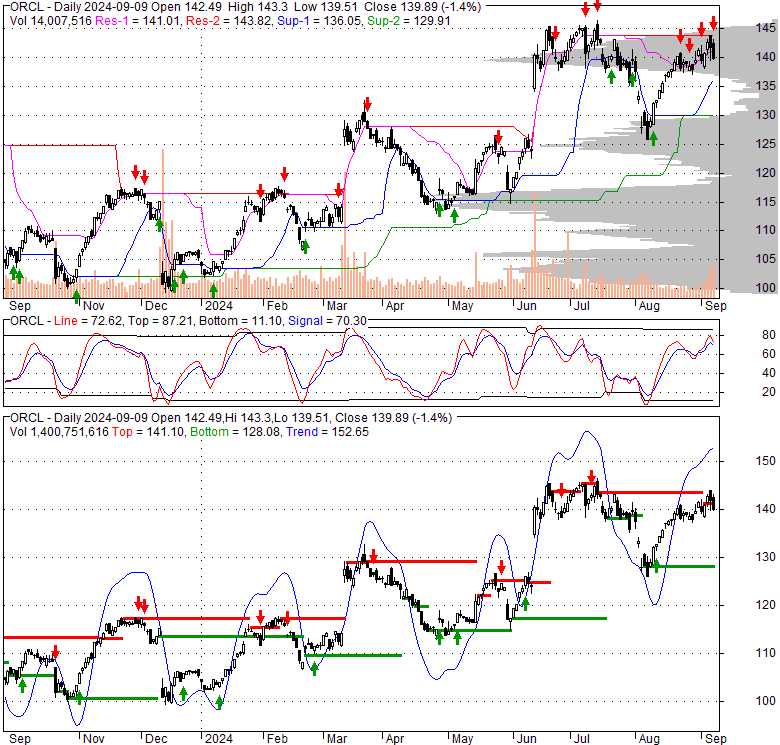Image resolution: width=780 pixels, height=745 pixels.
Task: Click the 150 price label on bottom chart axis
Action: [766, 462]
